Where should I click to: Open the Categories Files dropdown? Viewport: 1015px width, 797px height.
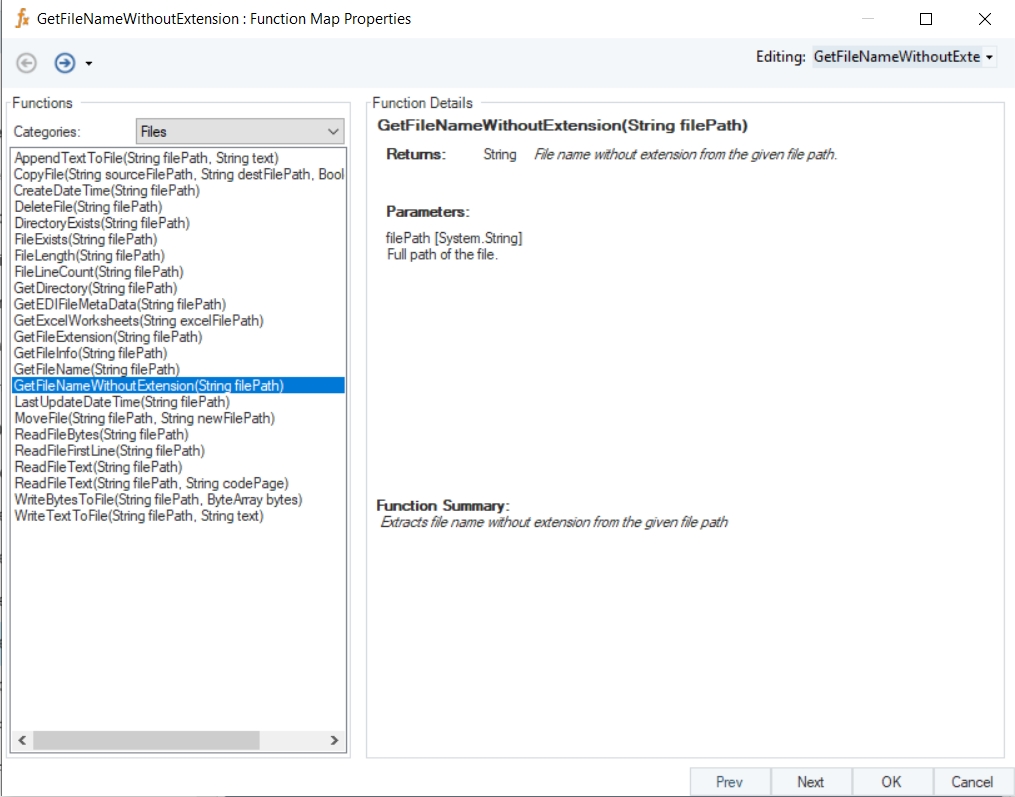(240, 131)
